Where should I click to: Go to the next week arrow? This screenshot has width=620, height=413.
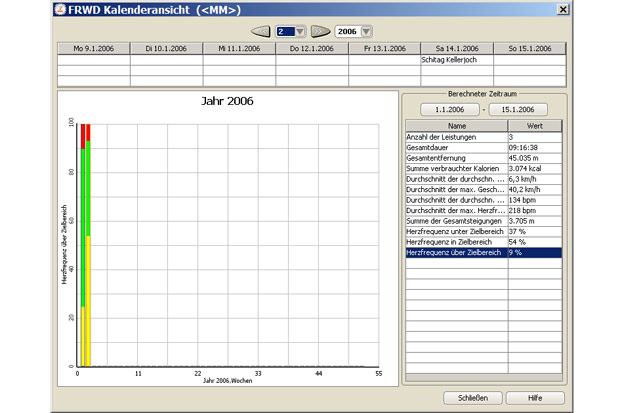319,31
